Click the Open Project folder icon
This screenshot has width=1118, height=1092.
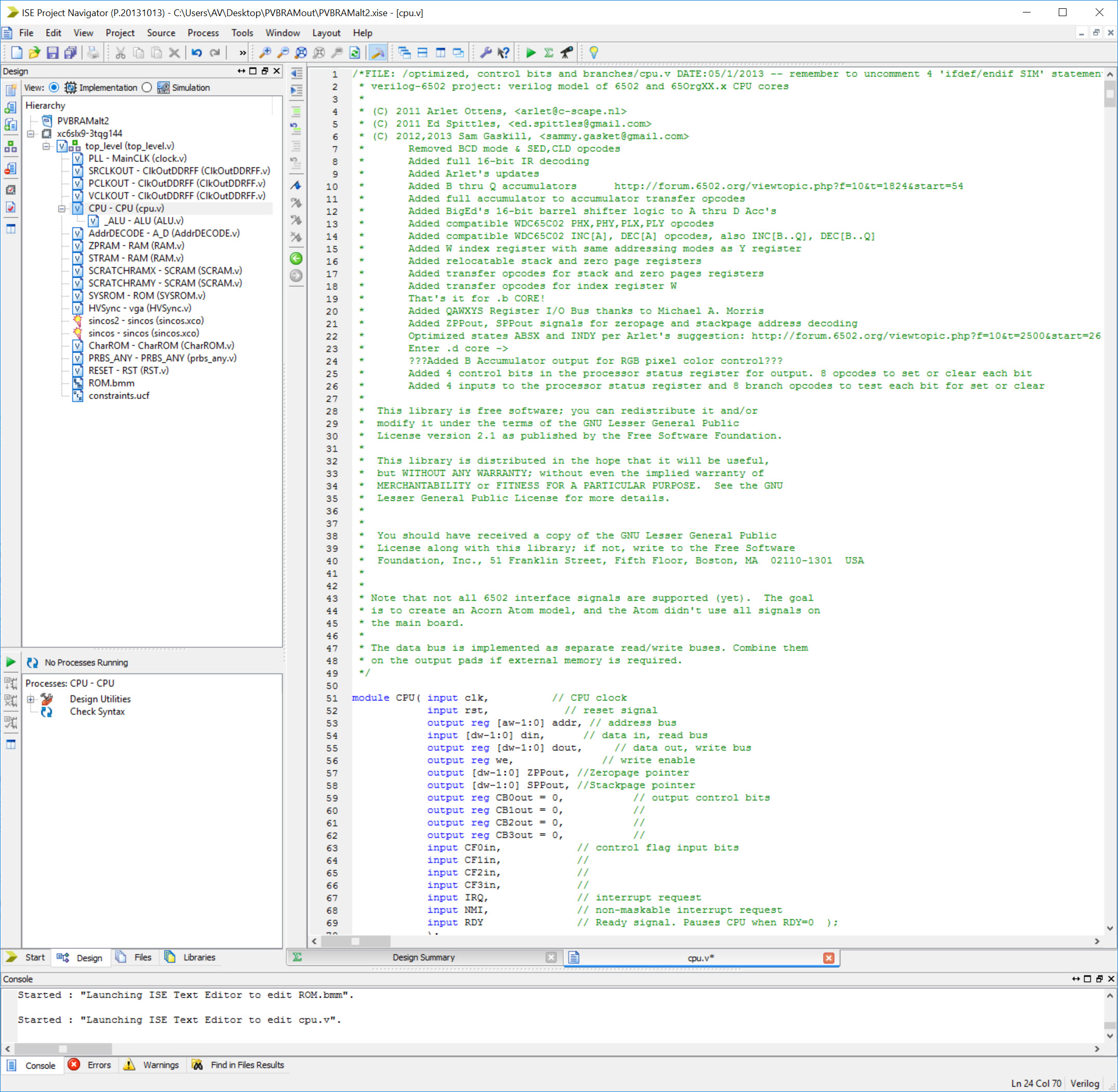tap(34, 53)
